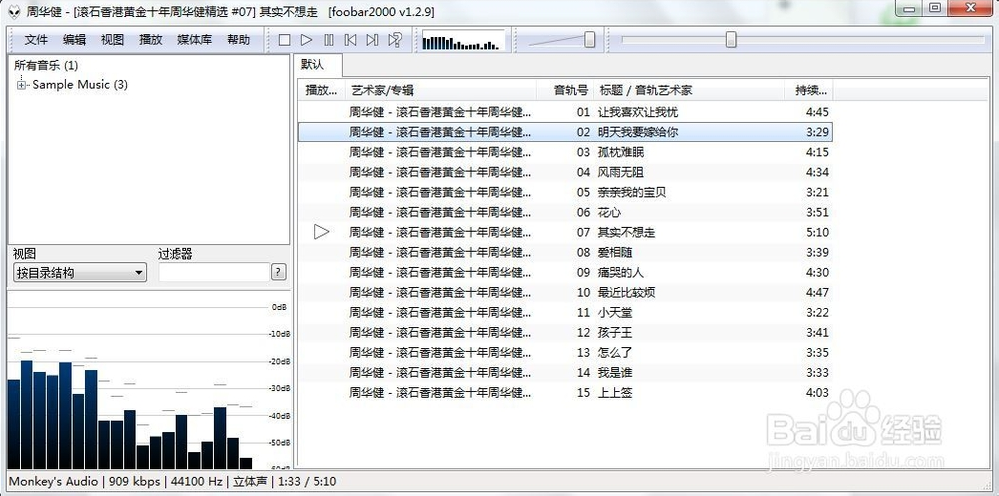
Task: Select track 04 风雨无阻
Action: coord(566,172)
